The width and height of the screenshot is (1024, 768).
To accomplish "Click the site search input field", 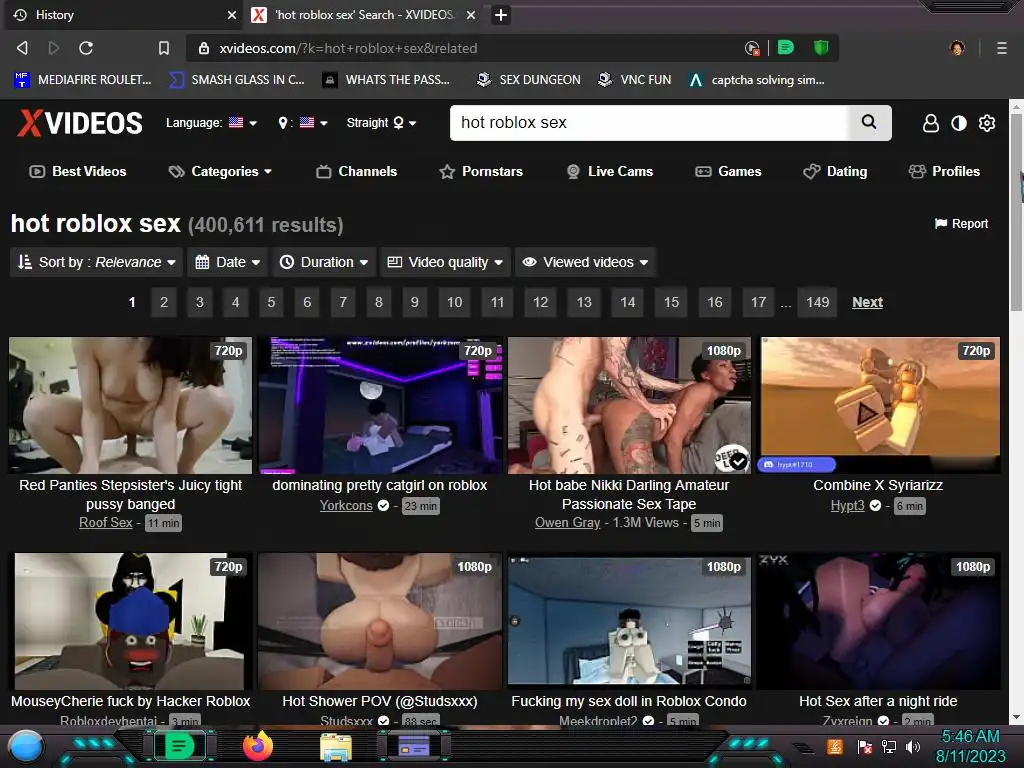I will pos(648,123).
